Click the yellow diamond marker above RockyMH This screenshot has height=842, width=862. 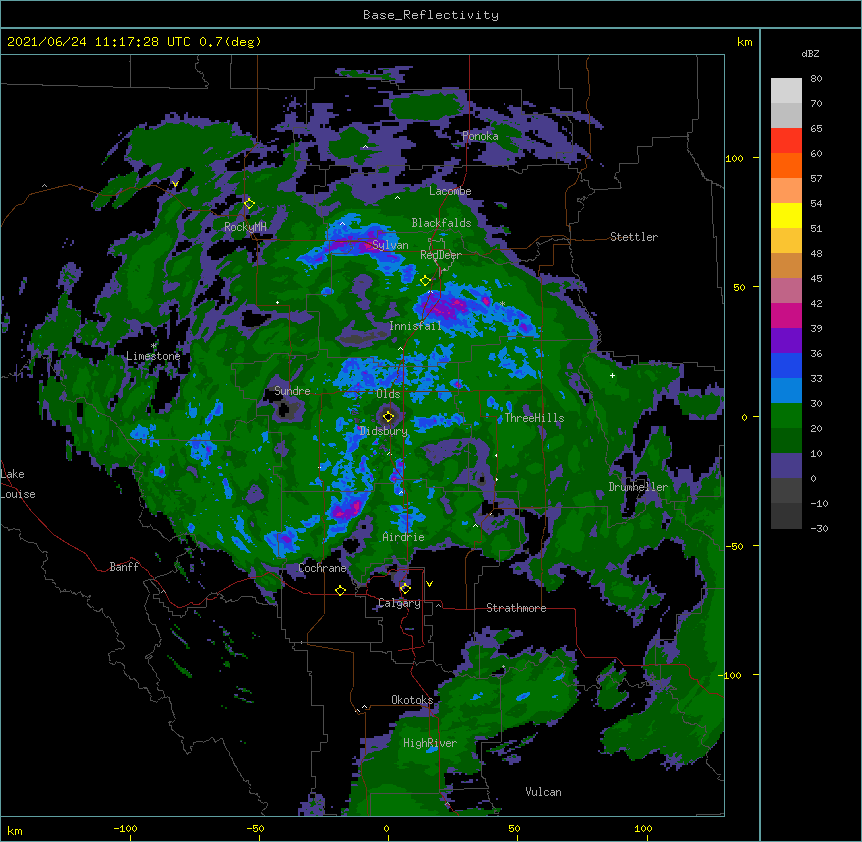(x=249, y=204)
